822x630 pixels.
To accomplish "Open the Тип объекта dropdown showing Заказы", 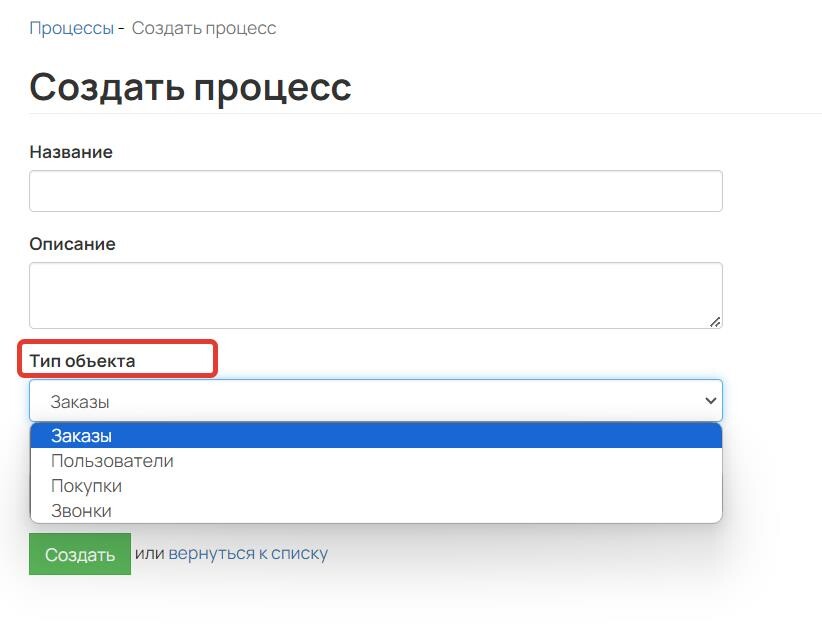I will click(x=376, y=401).
